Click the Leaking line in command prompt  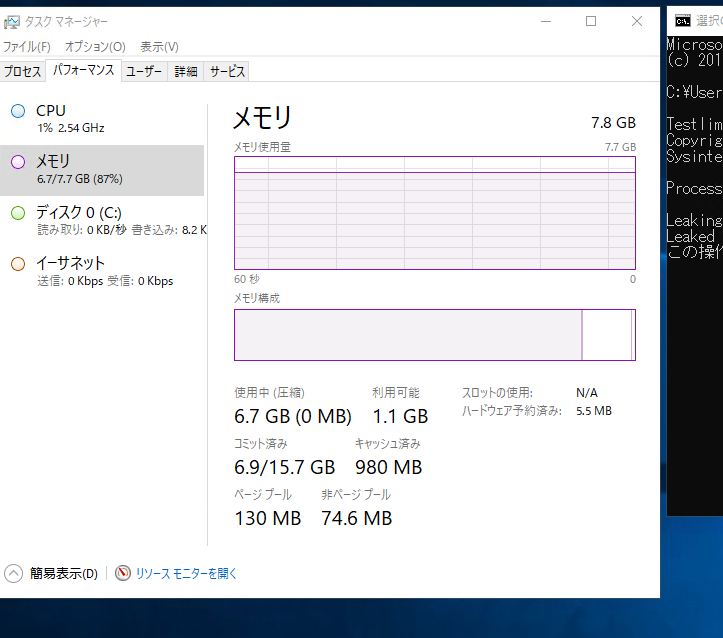694,220
